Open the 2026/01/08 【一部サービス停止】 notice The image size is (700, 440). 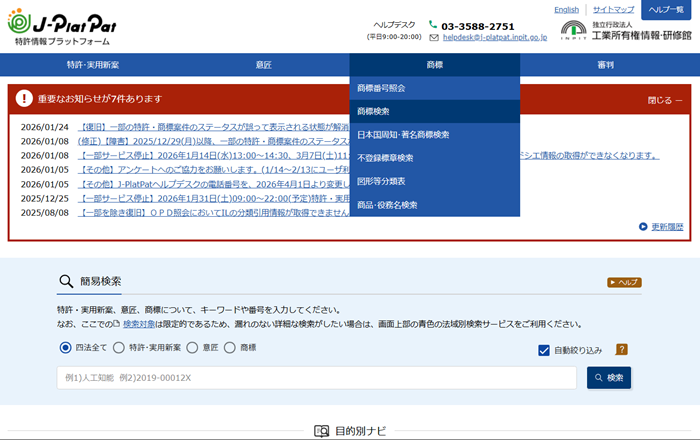[213, 156]
